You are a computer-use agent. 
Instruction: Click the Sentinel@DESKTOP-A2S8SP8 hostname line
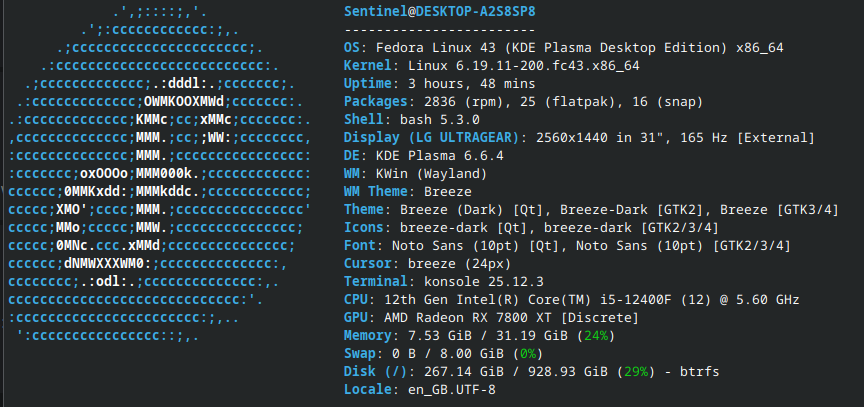(x=440, y=12)
